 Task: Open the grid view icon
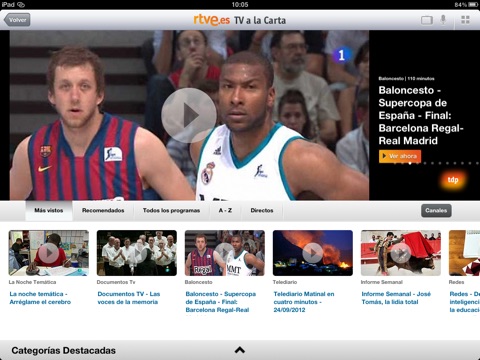pyautogui.click(x=465, y=20)
